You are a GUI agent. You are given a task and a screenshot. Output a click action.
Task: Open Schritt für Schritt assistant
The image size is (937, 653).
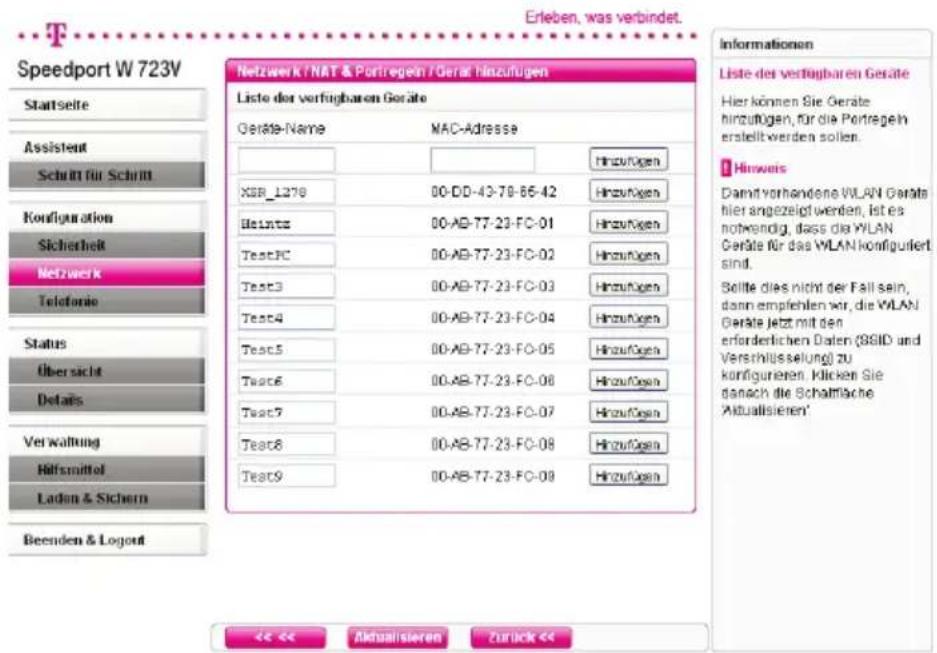tap(108, 175)
